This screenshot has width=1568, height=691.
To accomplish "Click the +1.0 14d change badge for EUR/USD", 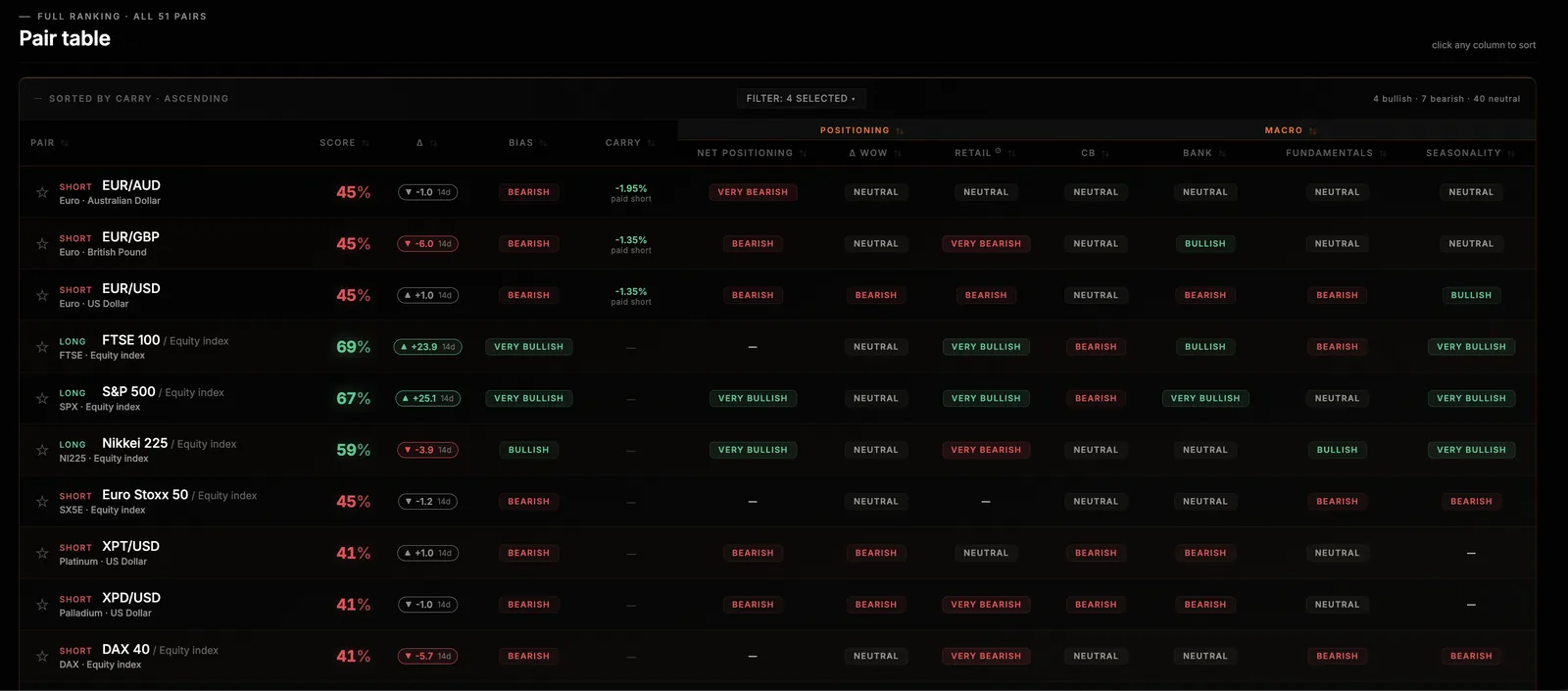I will (427, 295).
